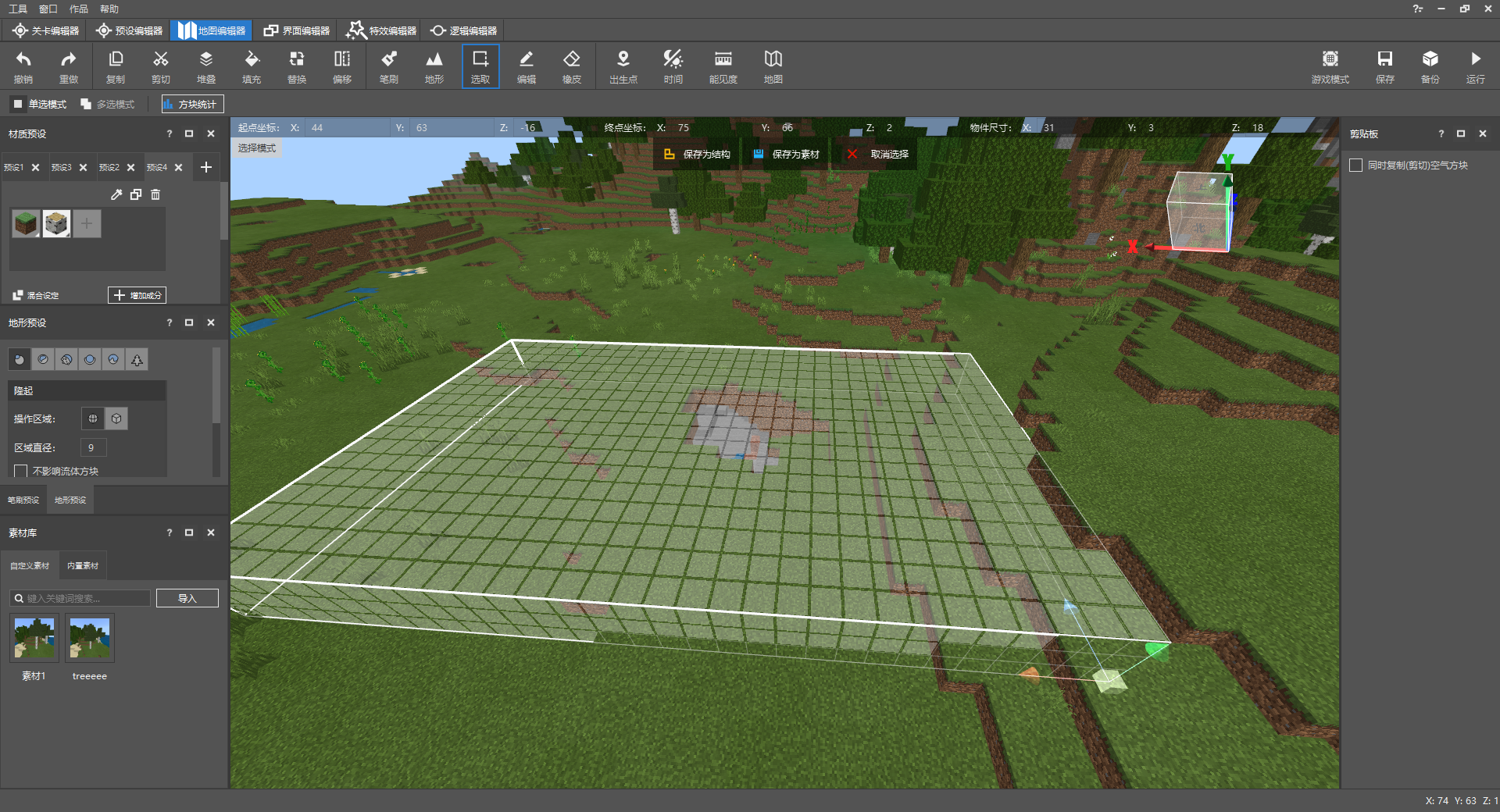This screenshot has height=812, width=1500.
Task: Enable 同时复制(剪切)空气方块 checkbox
Action: pos(1356,166)
